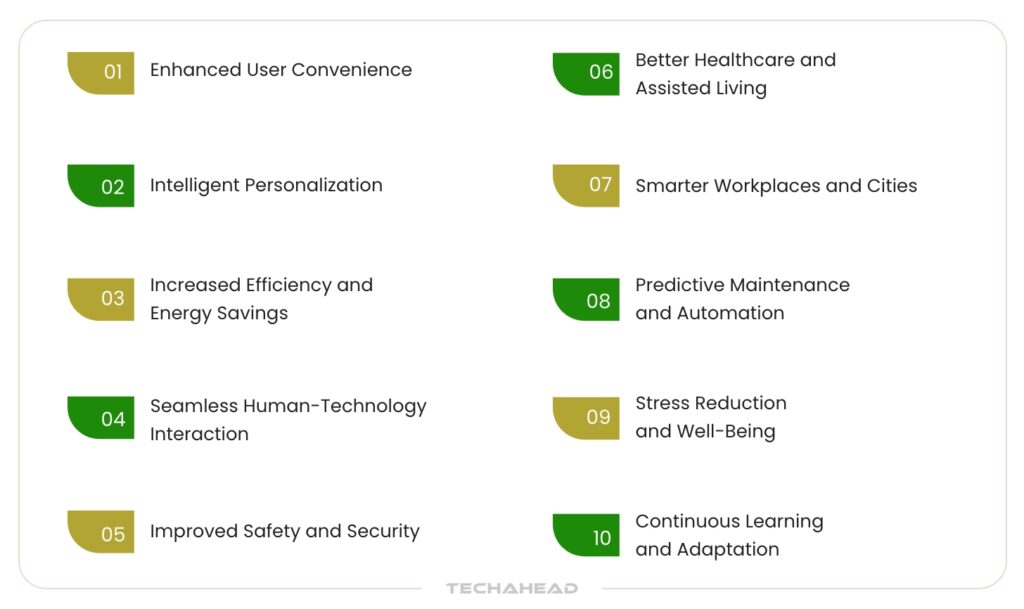Select the green 10 number badge

(x=587, y=536)
